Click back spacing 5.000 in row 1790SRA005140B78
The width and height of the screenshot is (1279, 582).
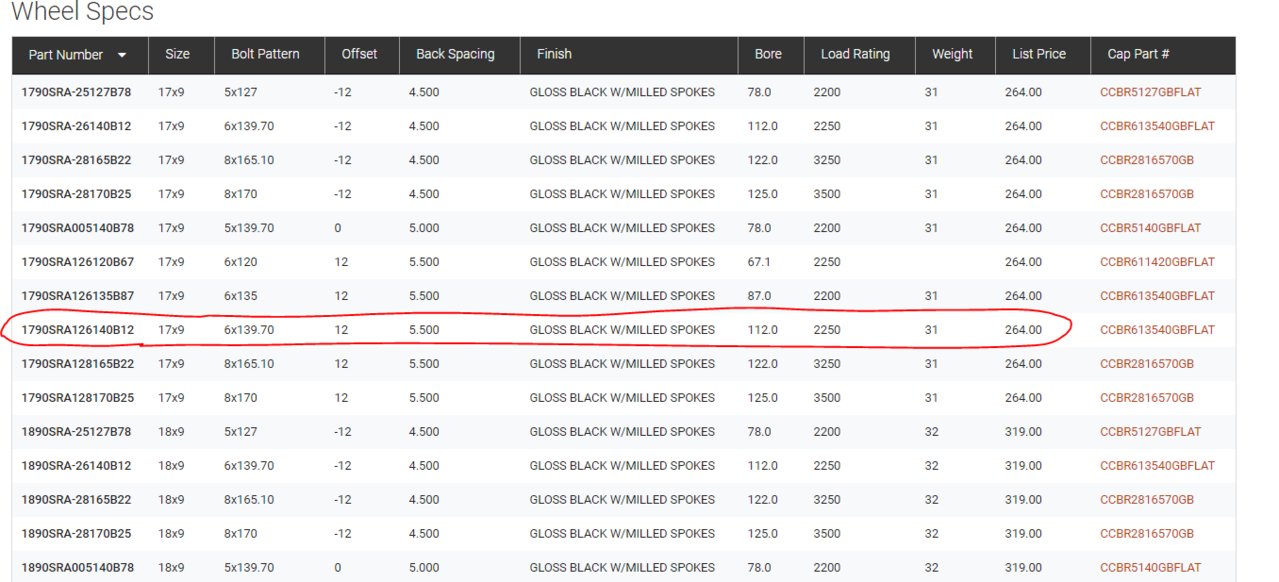424,228
